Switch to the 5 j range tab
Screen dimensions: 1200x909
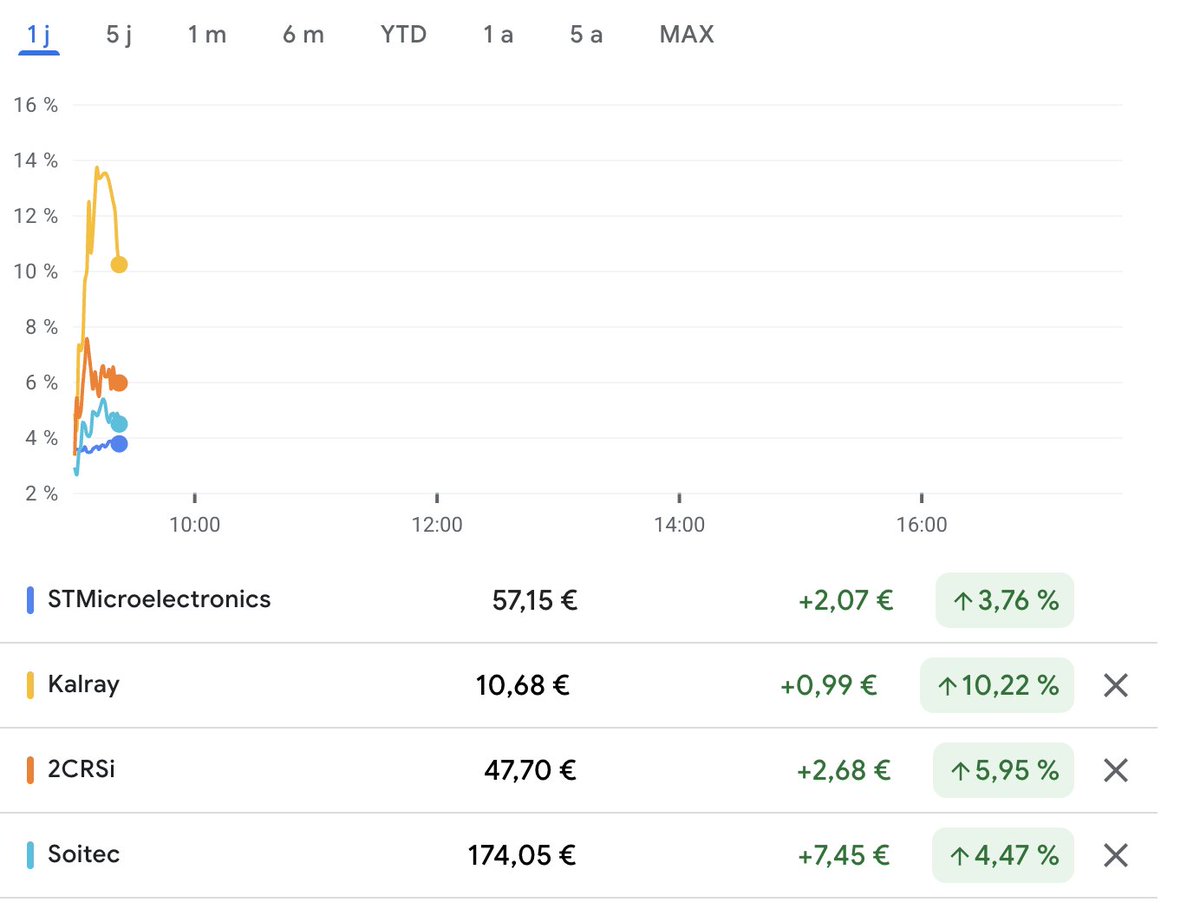(119, 35)
